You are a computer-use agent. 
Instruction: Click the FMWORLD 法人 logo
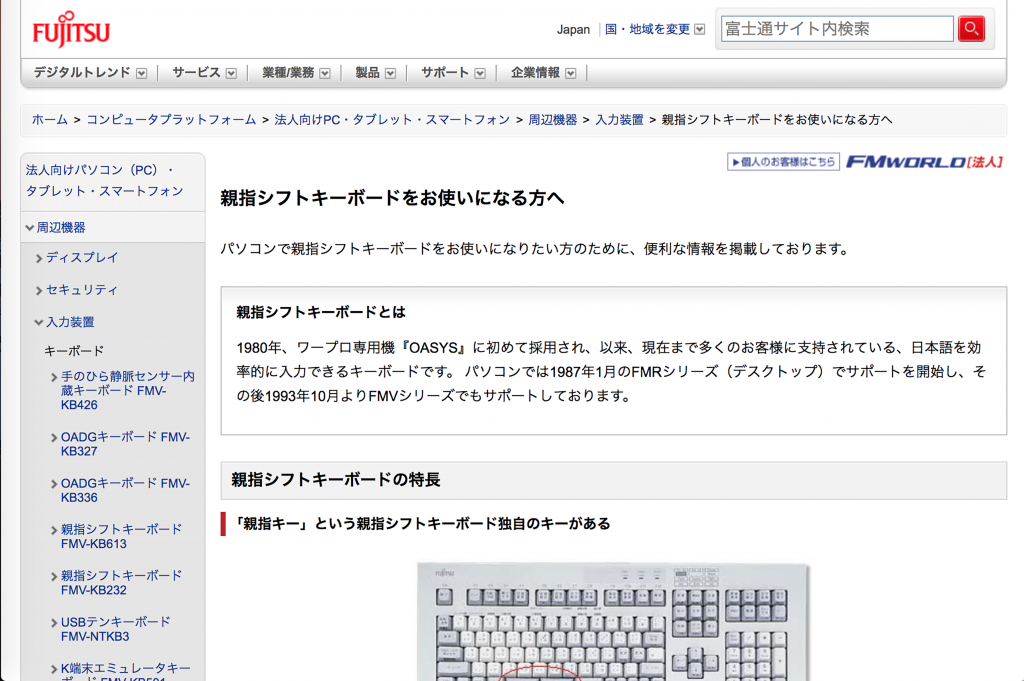(924, 161)
